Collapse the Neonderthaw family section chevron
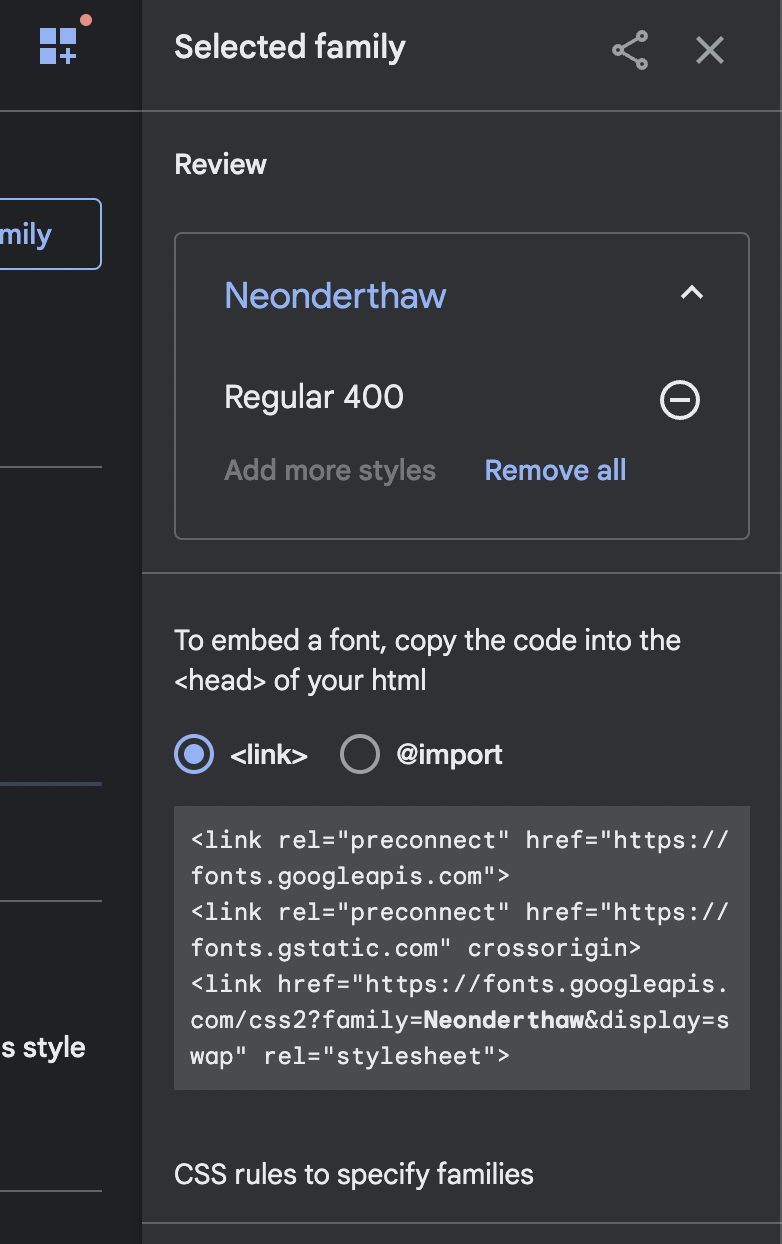 [x=692, y=294]
